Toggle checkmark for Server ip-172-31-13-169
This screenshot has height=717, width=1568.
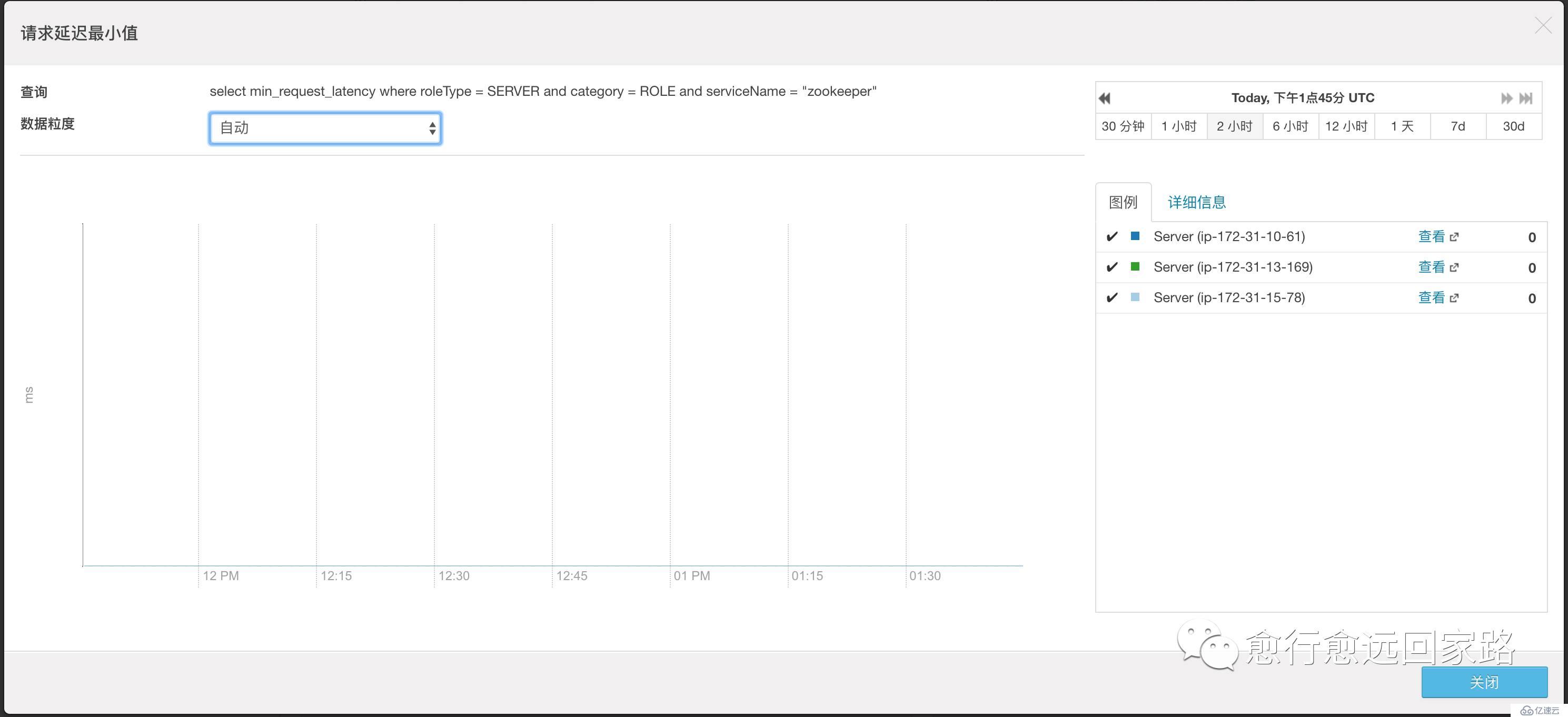coord(1112,267)
